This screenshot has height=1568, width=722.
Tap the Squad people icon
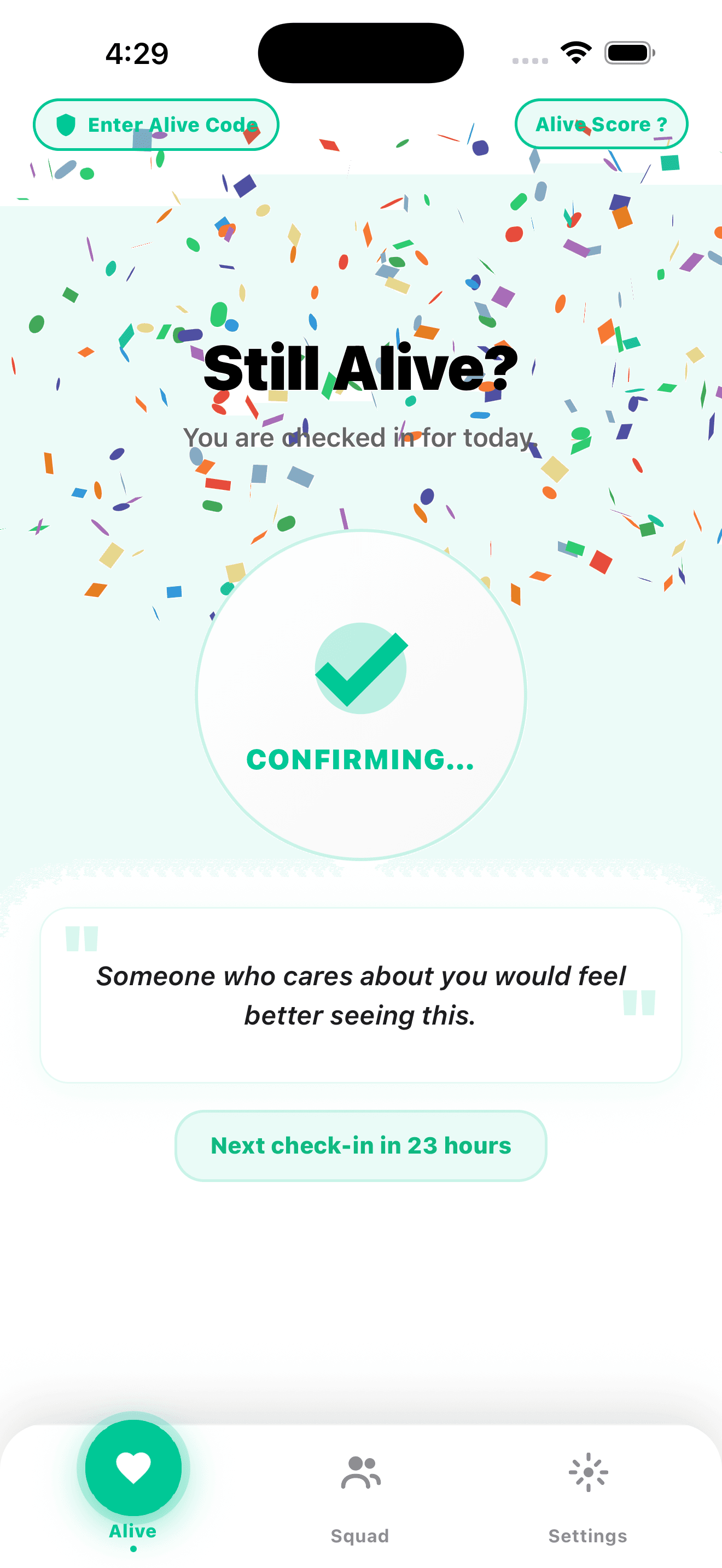click(360, 1472)
